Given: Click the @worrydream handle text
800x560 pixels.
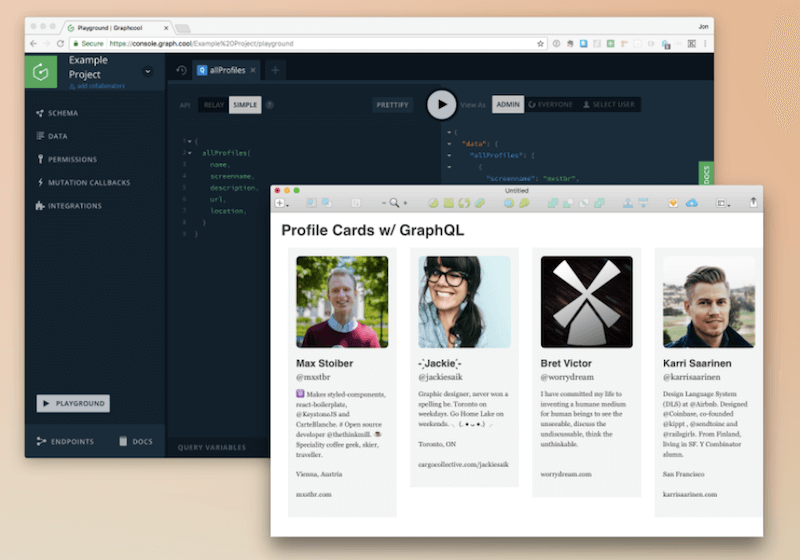Looking at the screenshot, I should tap(567, 377).
